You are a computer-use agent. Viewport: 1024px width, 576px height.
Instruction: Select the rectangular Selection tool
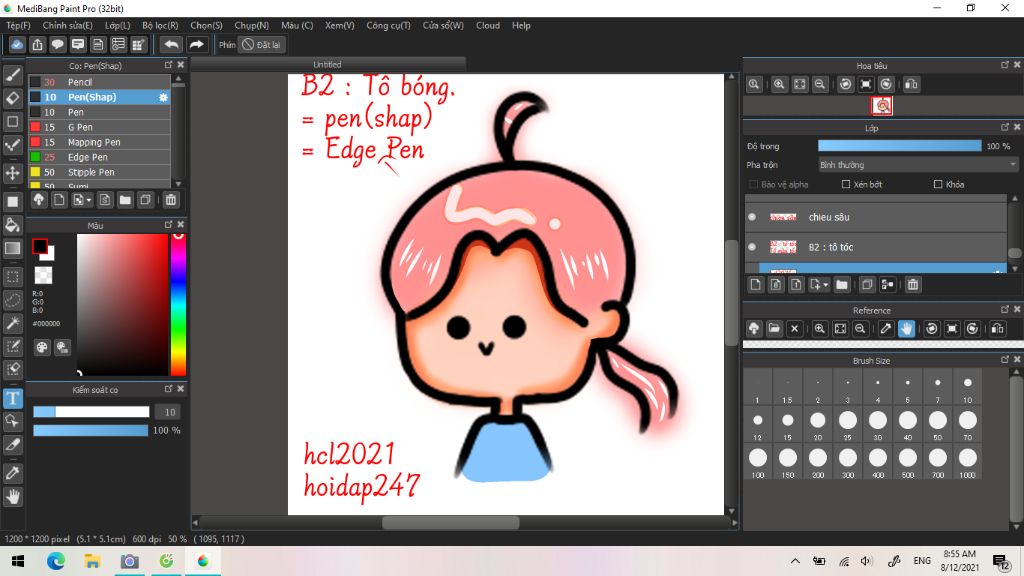coord(12,277)
